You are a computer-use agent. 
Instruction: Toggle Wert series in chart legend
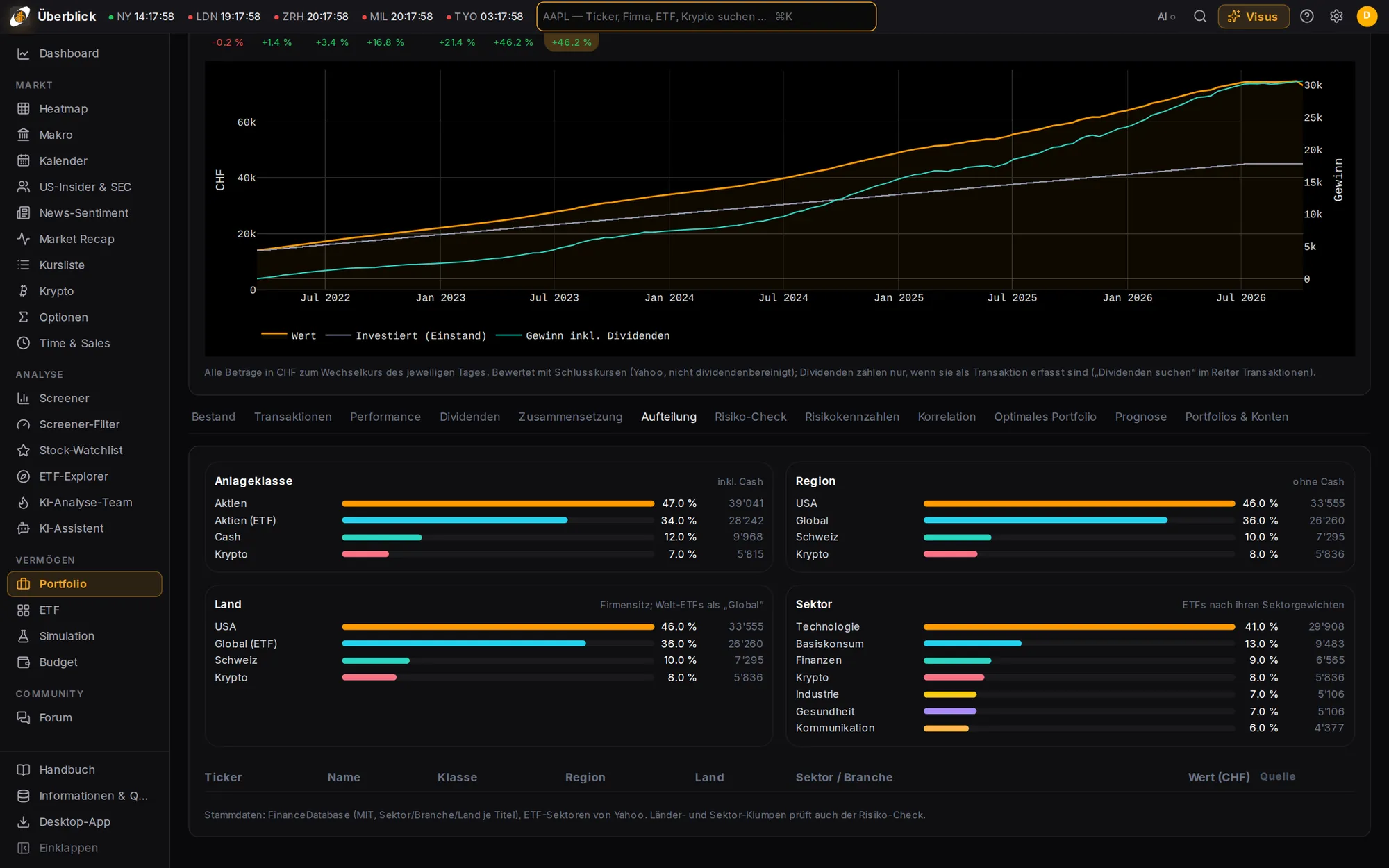tap(289, 335)
